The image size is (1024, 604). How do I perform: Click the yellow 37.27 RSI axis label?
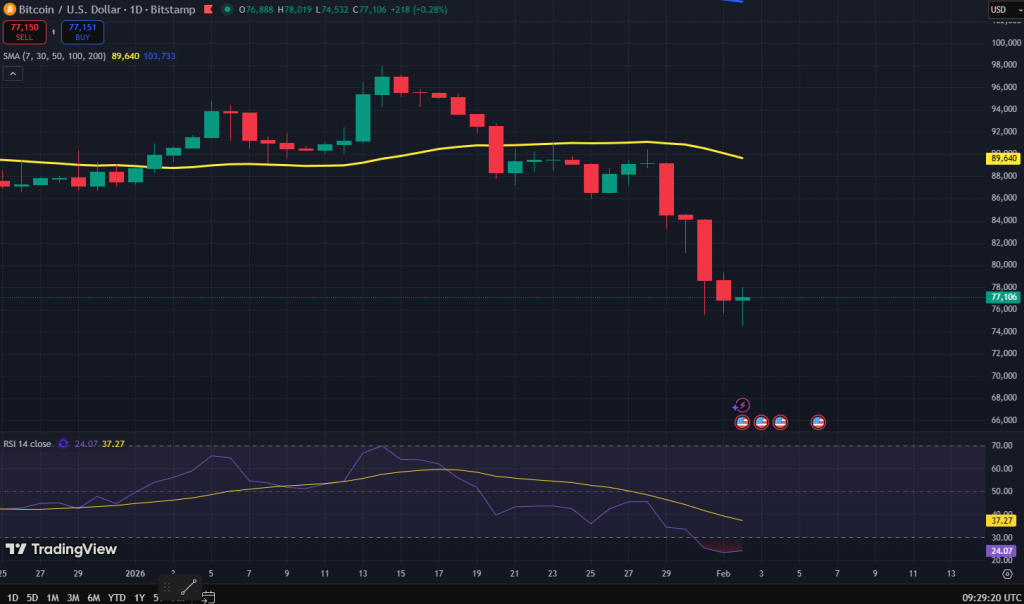tap(1000, 520)
